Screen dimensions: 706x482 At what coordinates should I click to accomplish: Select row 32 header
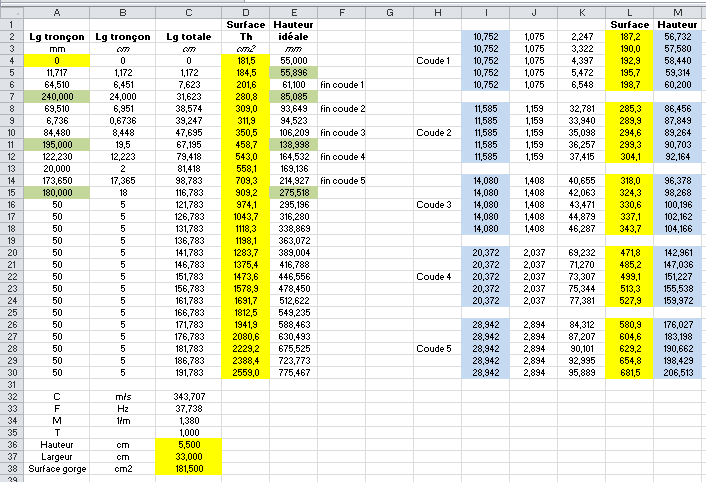(x=12, y=396)
